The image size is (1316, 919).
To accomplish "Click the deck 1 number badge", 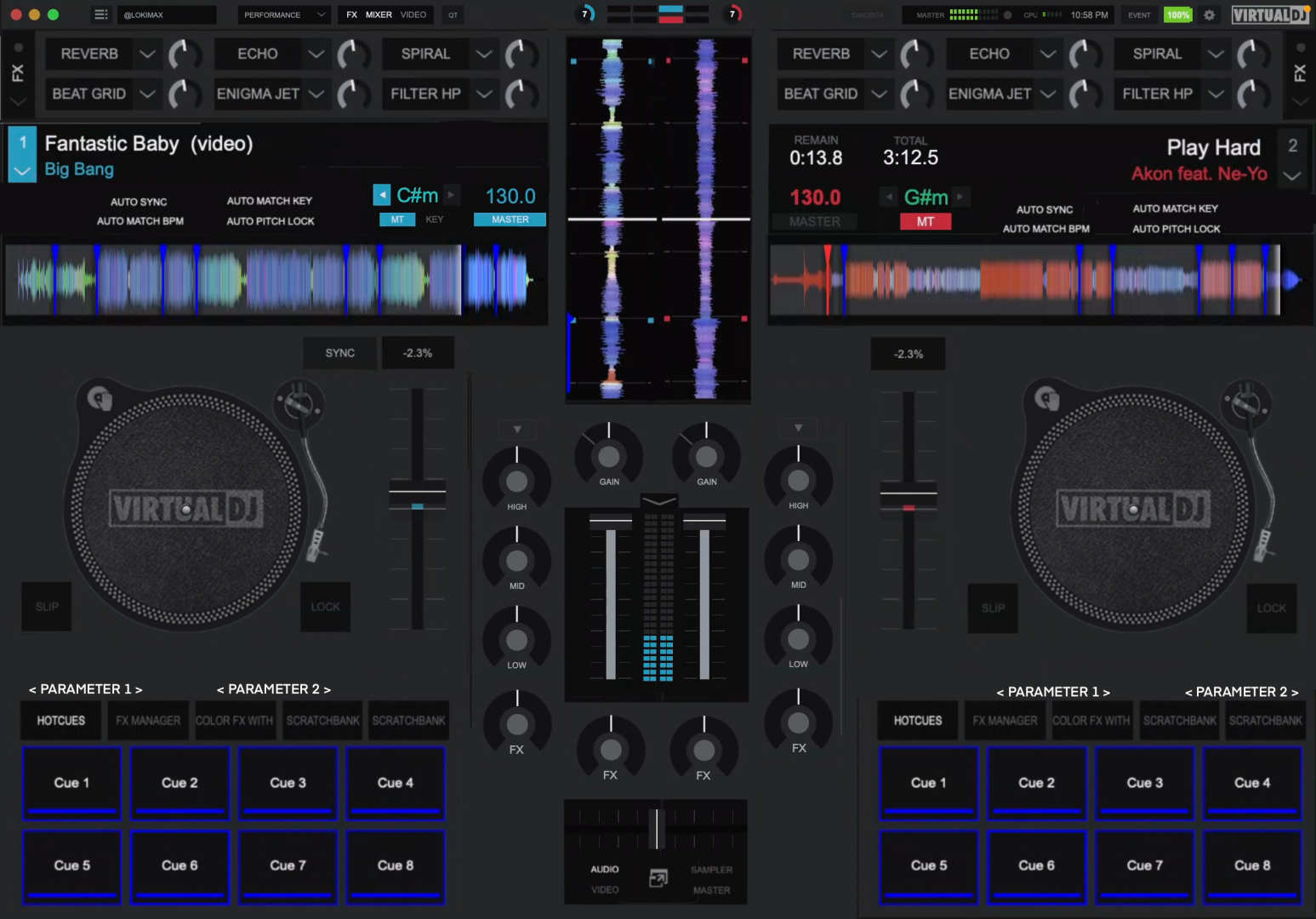I will (23, 143).
